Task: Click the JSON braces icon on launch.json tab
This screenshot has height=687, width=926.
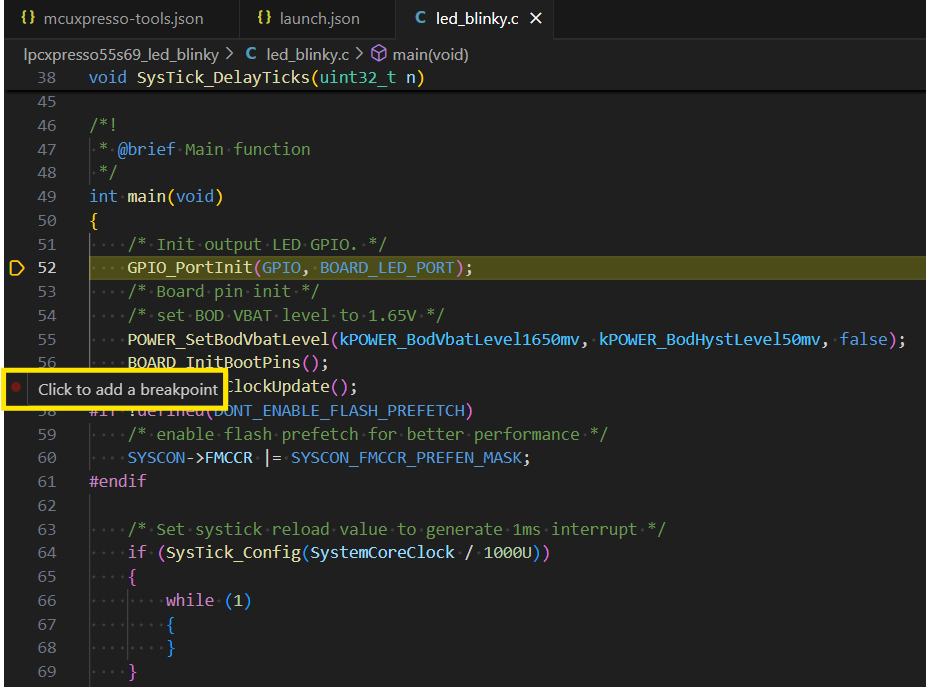Action: coord(264,17)
